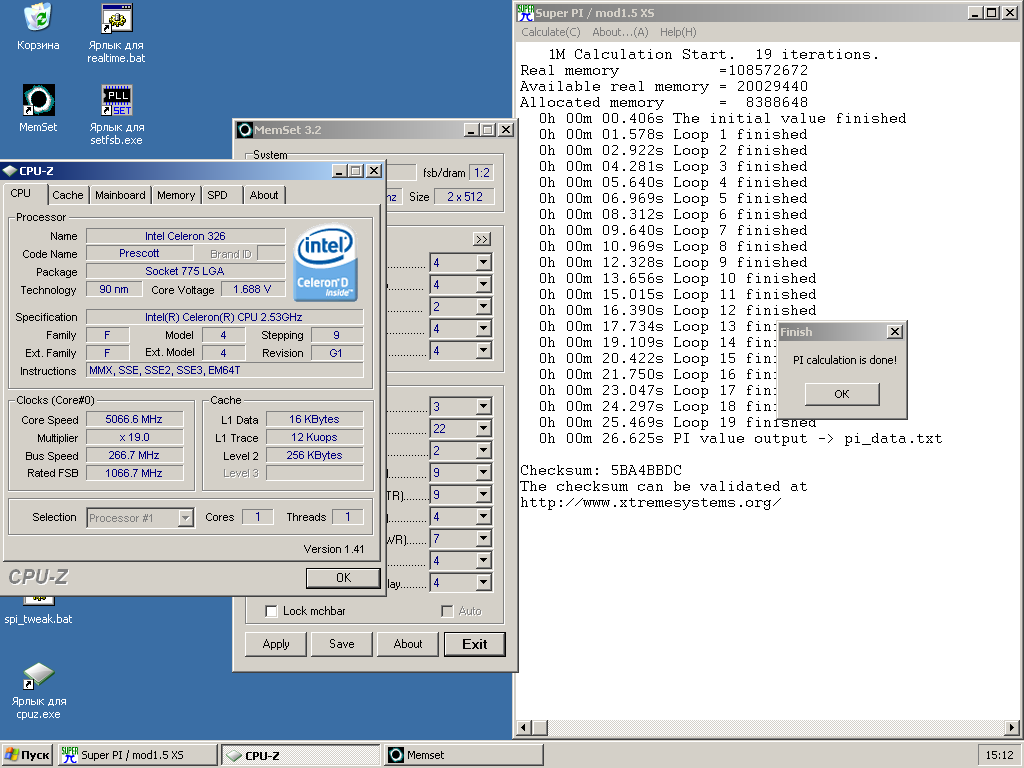Click the OK button in CPU-Z
The image size is (1024, 768).
click(343, 578)
